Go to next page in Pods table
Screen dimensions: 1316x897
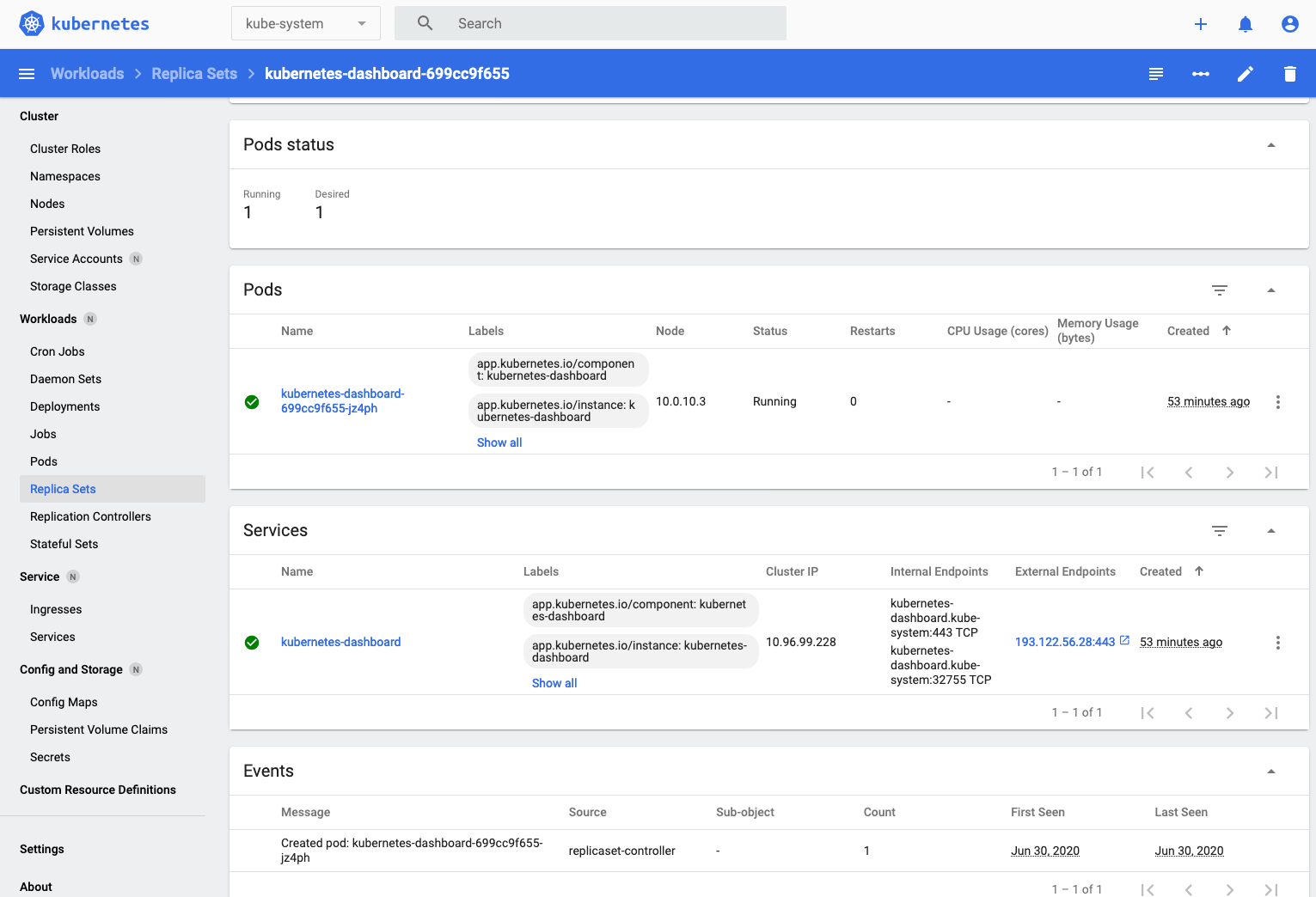(x=1230, y=473)
